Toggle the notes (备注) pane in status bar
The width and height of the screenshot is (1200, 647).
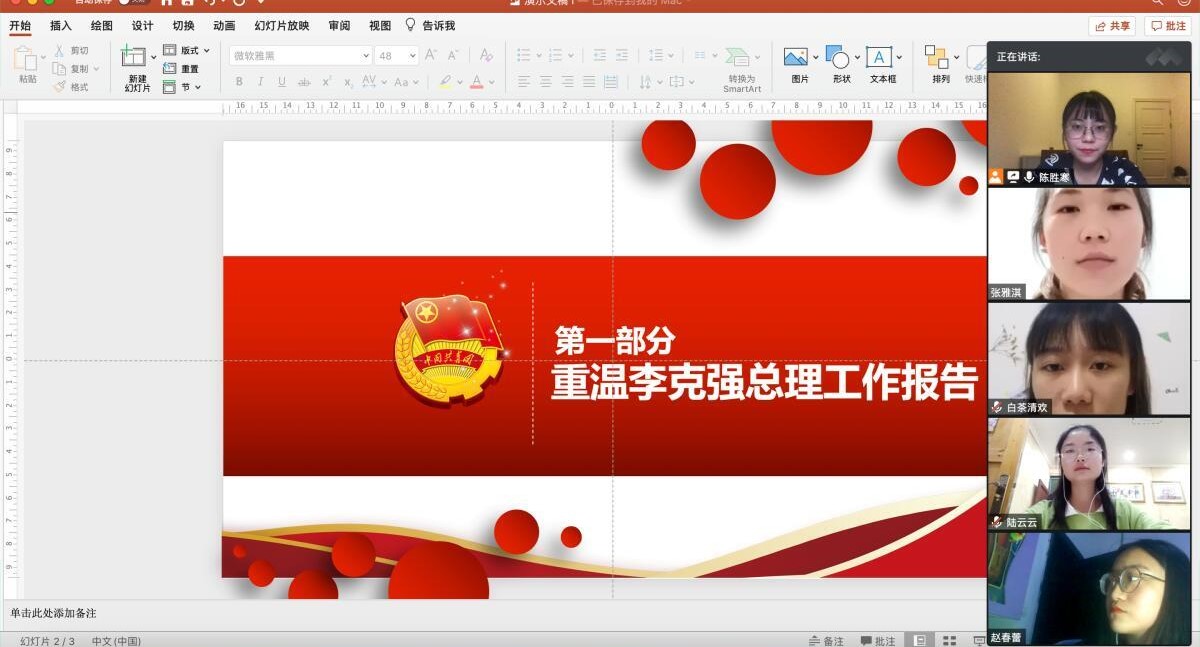(x=825, y=640)
